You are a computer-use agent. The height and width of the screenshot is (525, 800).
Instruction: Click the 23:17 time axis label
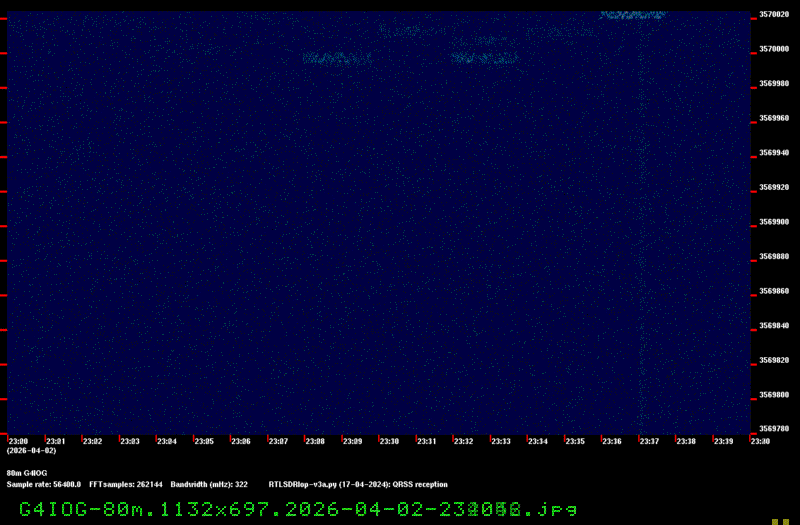click(x=649, y=441)
